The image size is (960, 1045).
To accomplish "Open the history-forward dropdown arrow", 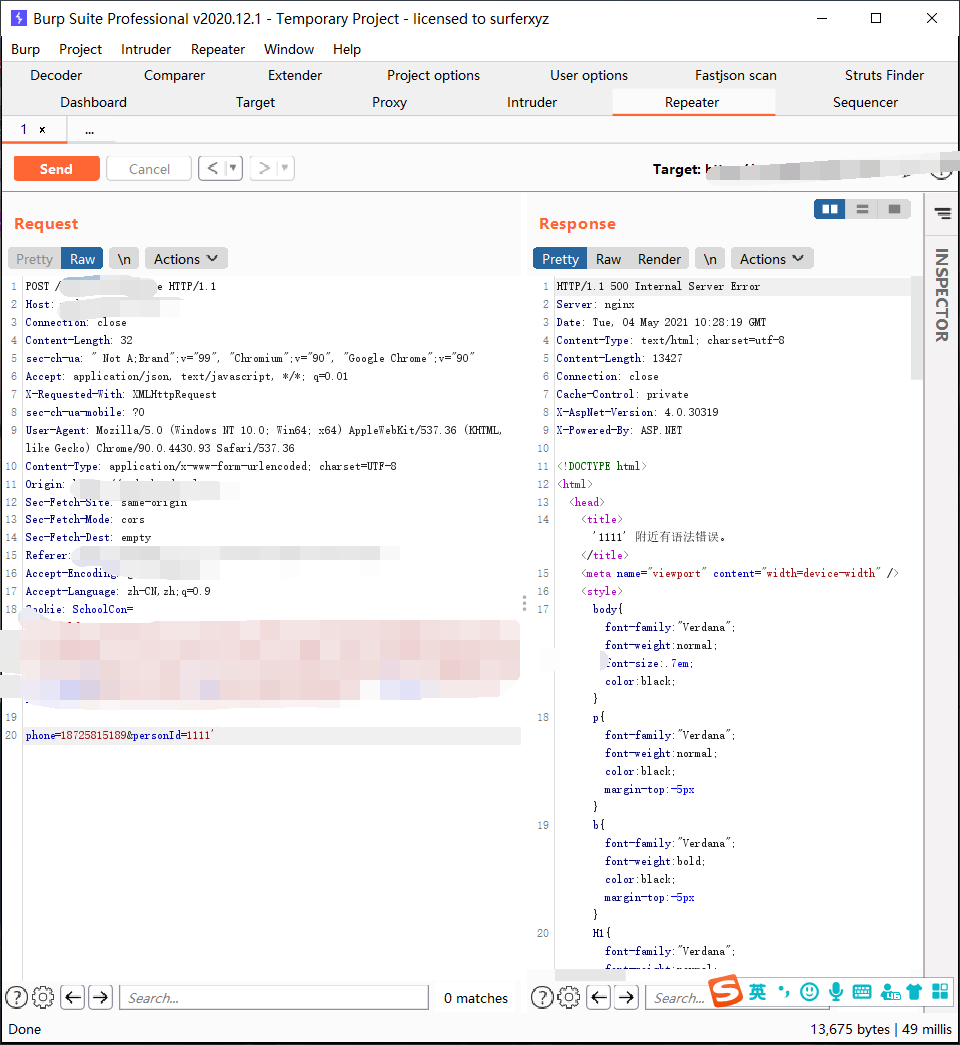I will [285, 168].
